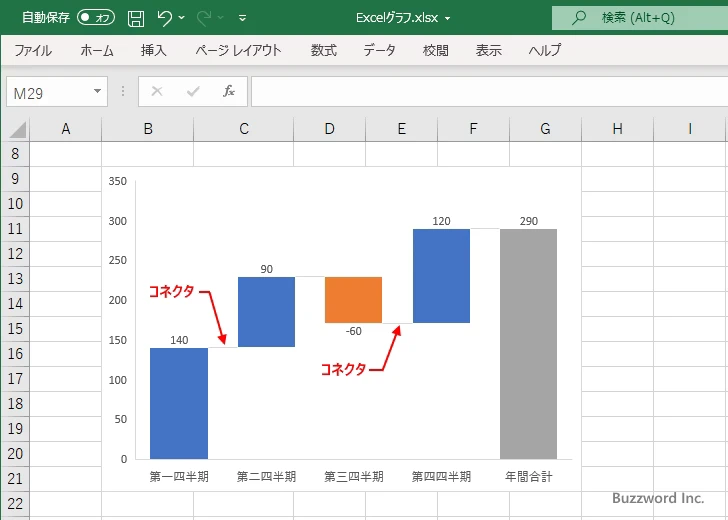728x520 pixels.
Task: Click the Insert Function fx icon
Action: (228, 91)
